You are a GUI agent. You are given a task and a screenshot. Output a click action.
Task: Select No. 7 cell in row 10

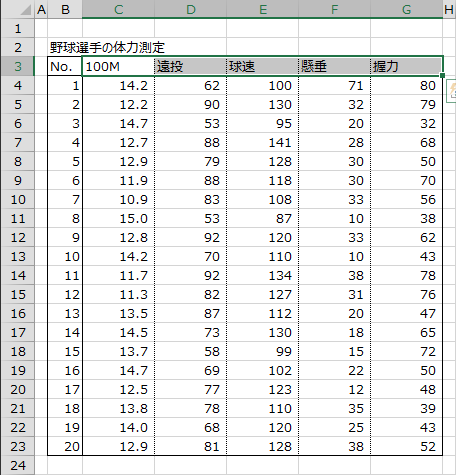tap(65, 199)
